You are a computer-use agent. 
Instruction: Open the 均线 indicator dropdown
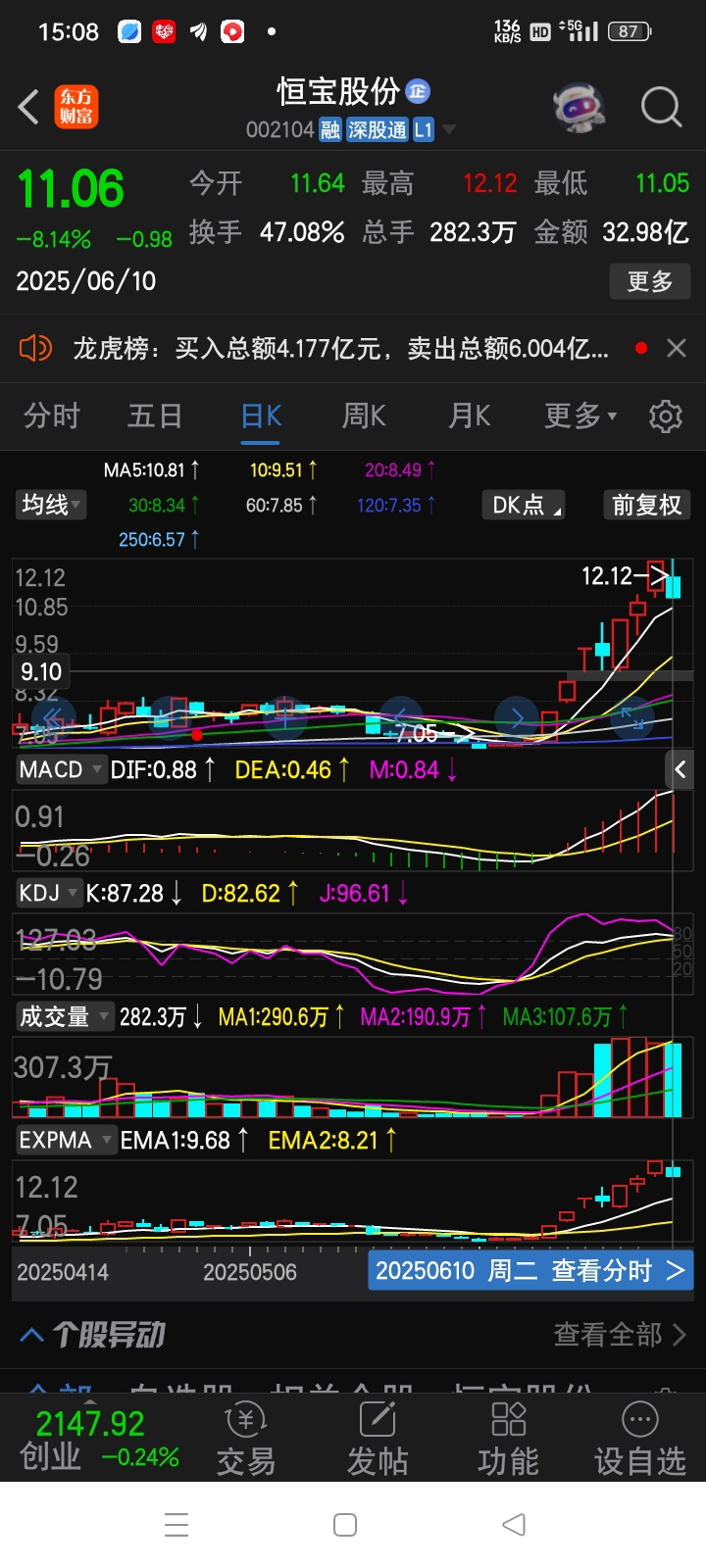coord(51,505)
